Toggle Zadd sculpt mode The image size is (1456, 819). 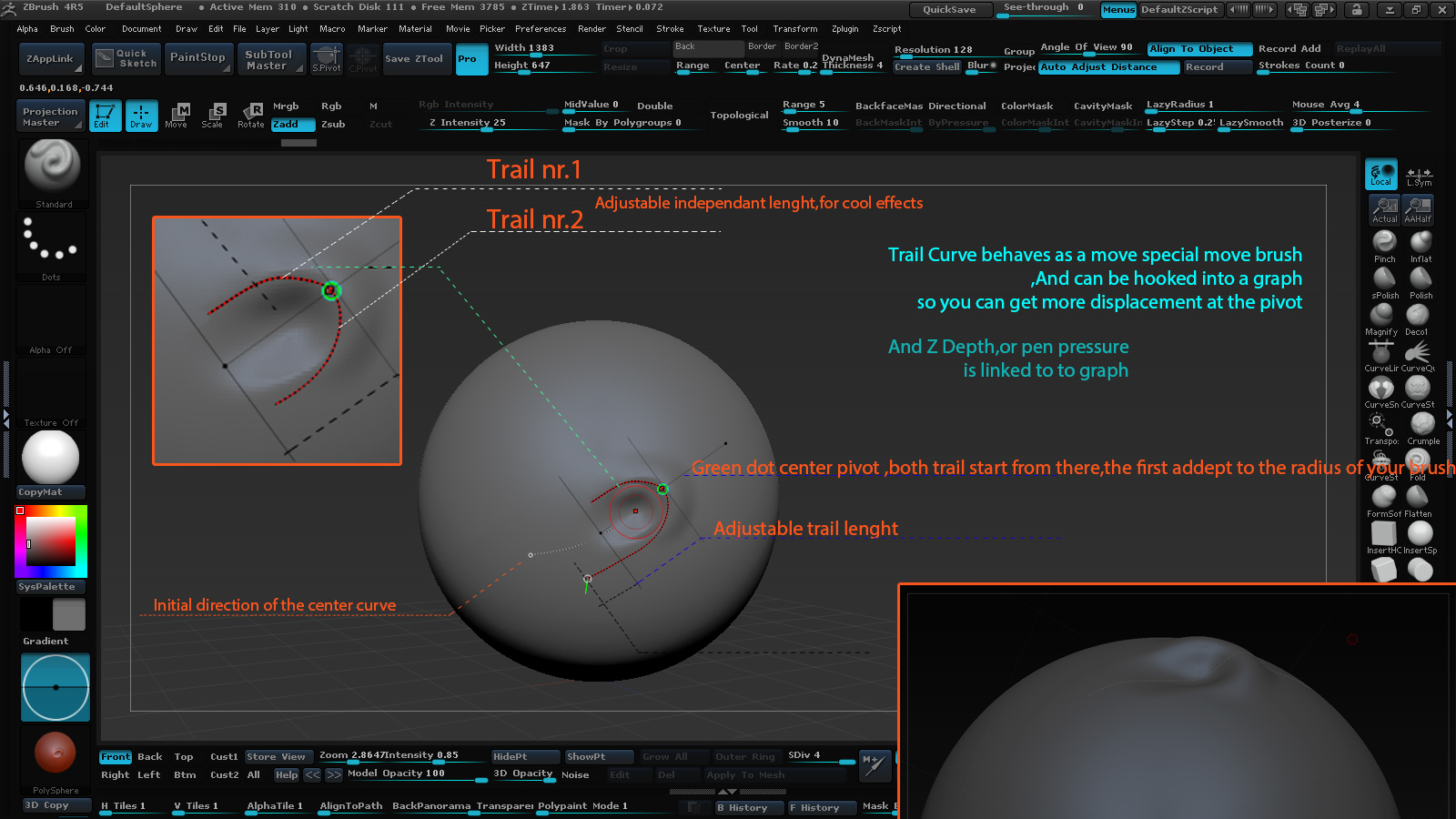pyautogui.click(x=292, y=125)
